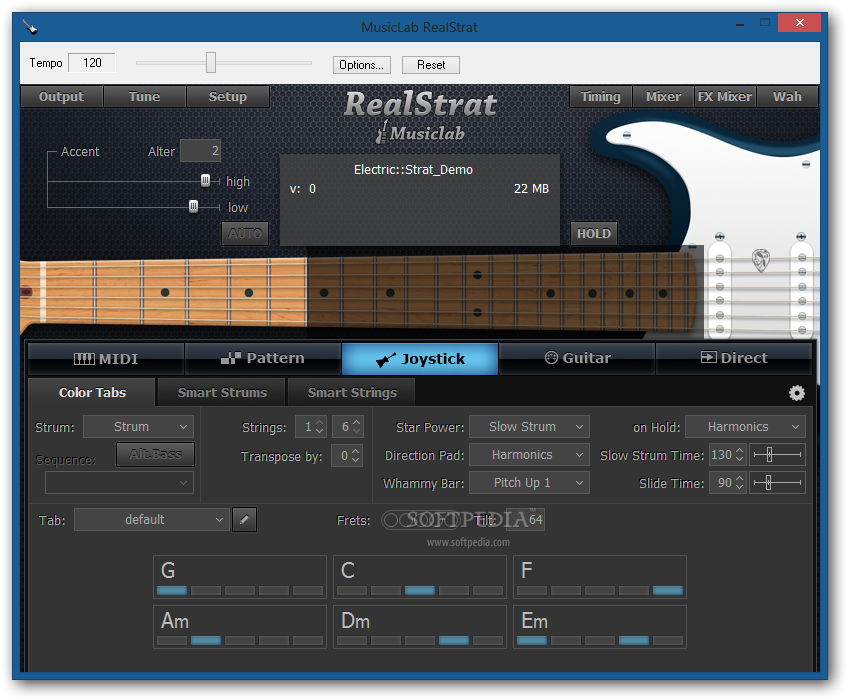Click the Accent low slider handle
848x700 pixels.
pos(193,207)
